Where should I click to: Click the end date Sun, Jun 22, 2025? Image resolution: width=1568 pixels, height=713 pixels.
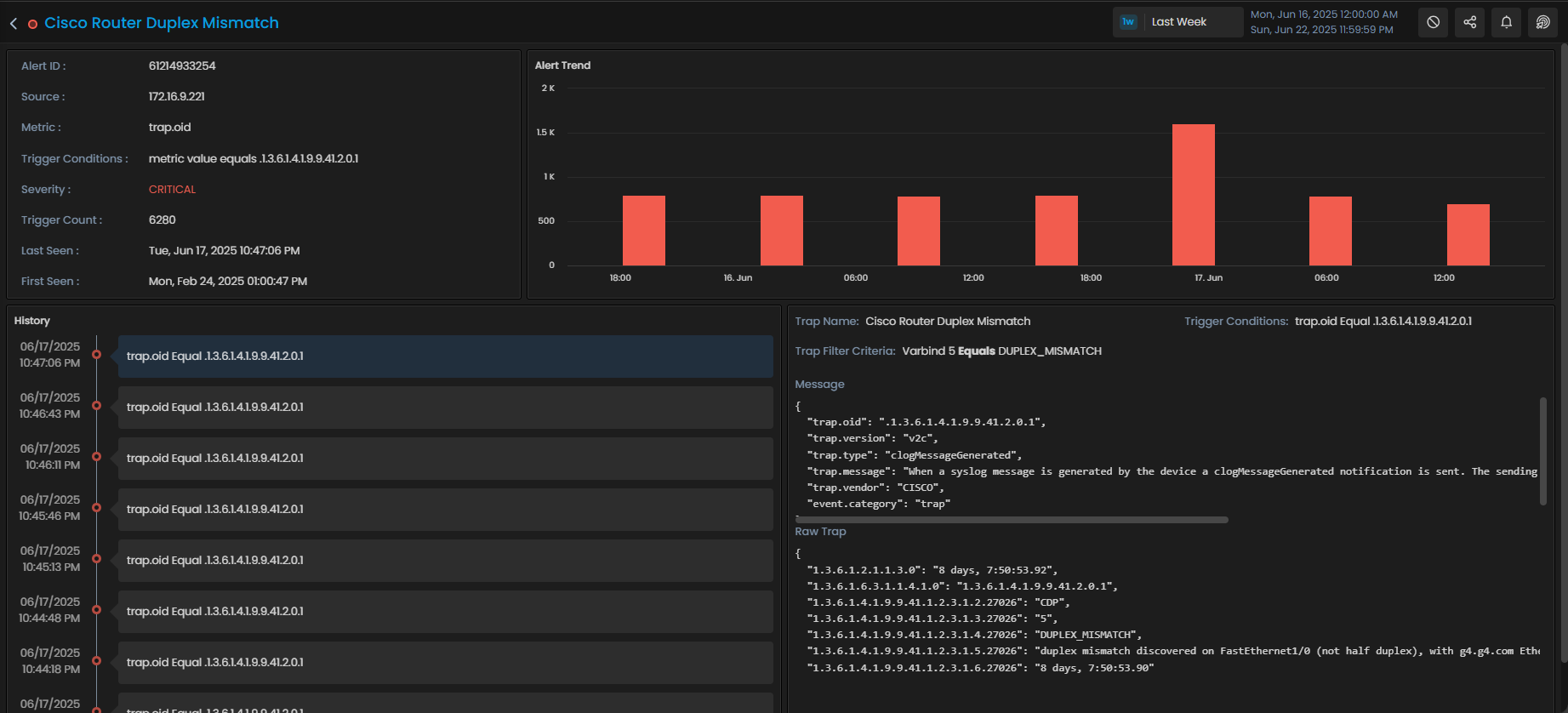[1322, 30]
